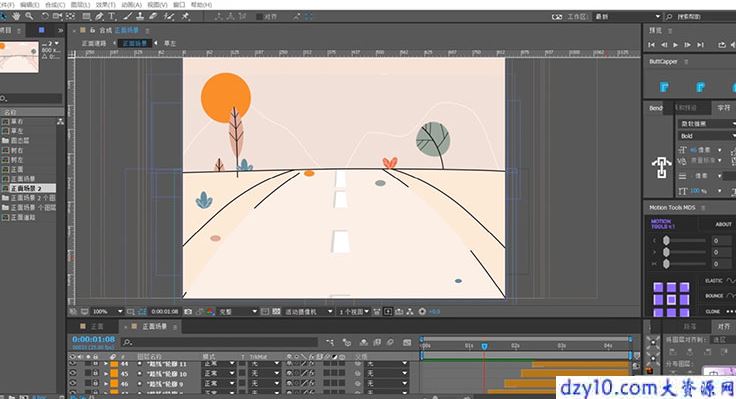This screenshot has height=399, width=736.
Task: Hide layer 45 with eye icon
Action: 73,374
